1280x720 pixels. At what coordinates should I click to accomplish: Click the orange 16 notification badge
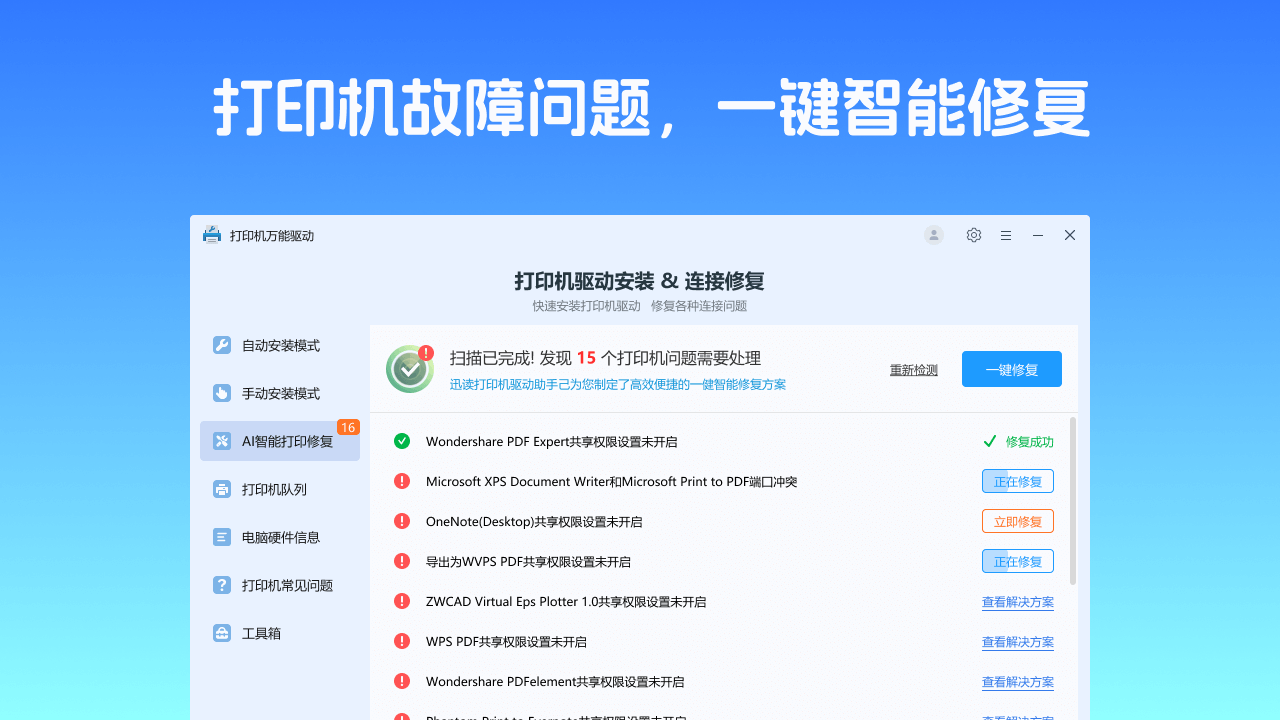tap(347, 427)
